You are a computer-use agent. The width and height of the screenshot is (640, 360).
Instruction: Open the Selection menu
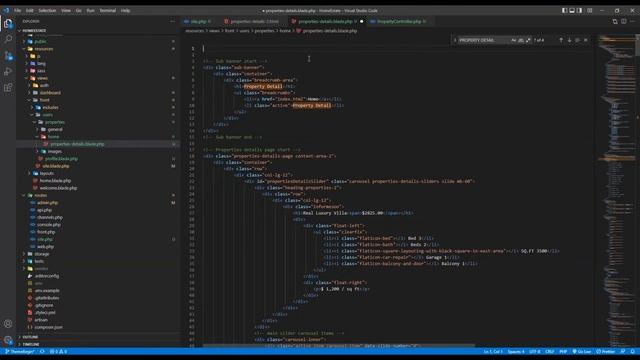coord(47,11)
